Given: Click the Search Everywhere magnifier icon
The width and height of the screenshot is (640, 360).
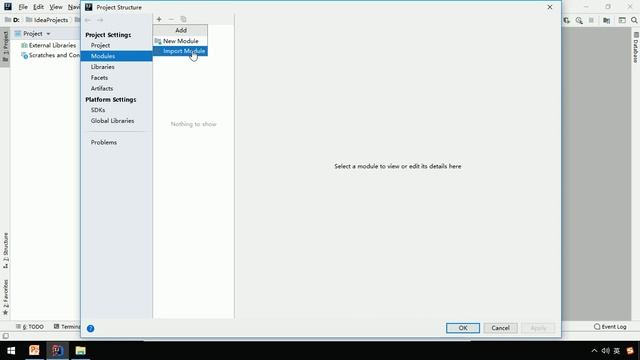Looking at the screenshot, I should click(x=634, y=20).
